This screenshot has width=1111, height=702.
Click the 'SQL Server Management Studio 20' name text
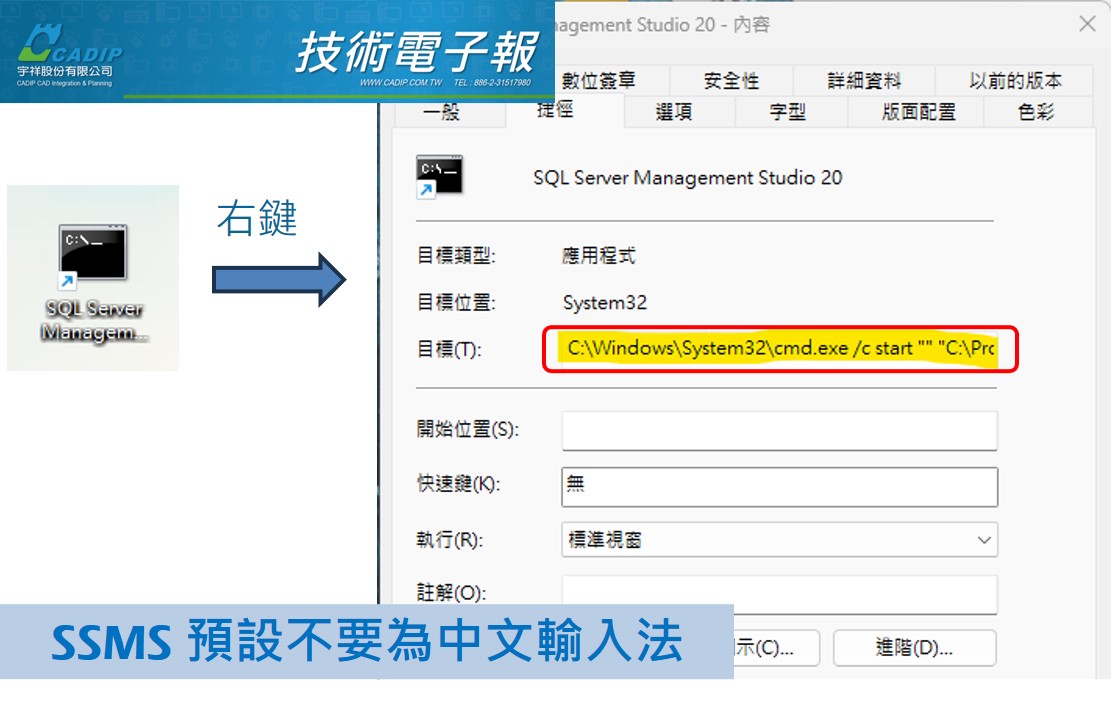[687, 178]
